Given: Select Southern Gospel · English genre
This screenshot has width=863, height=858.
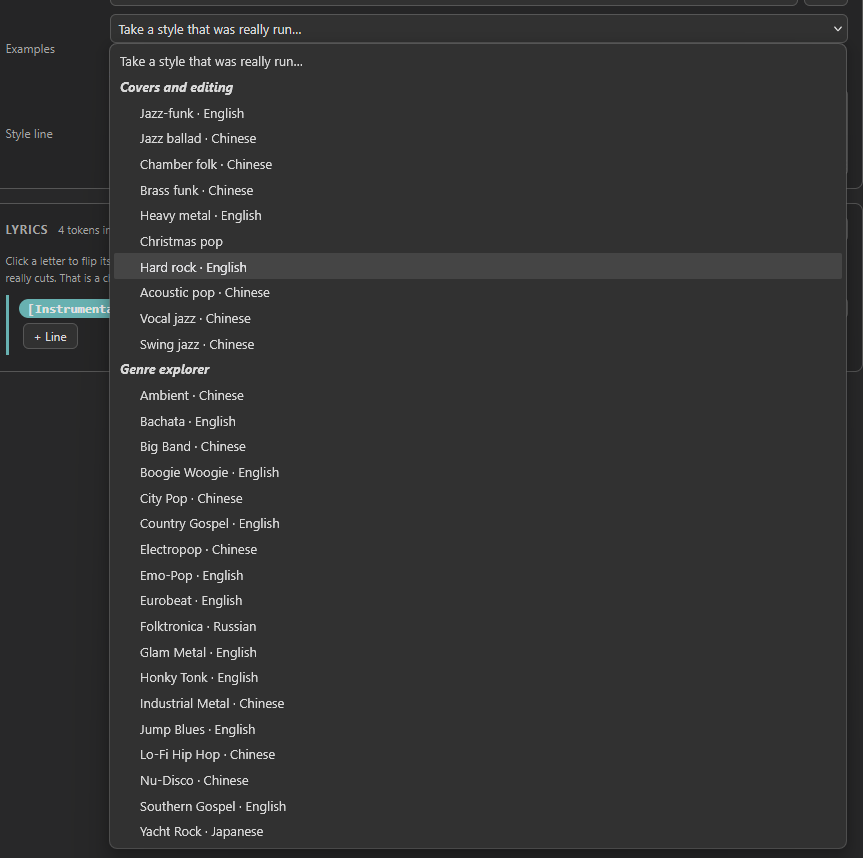Looking at the screenshot, I should pyautogui.click(x=478, y=807).
